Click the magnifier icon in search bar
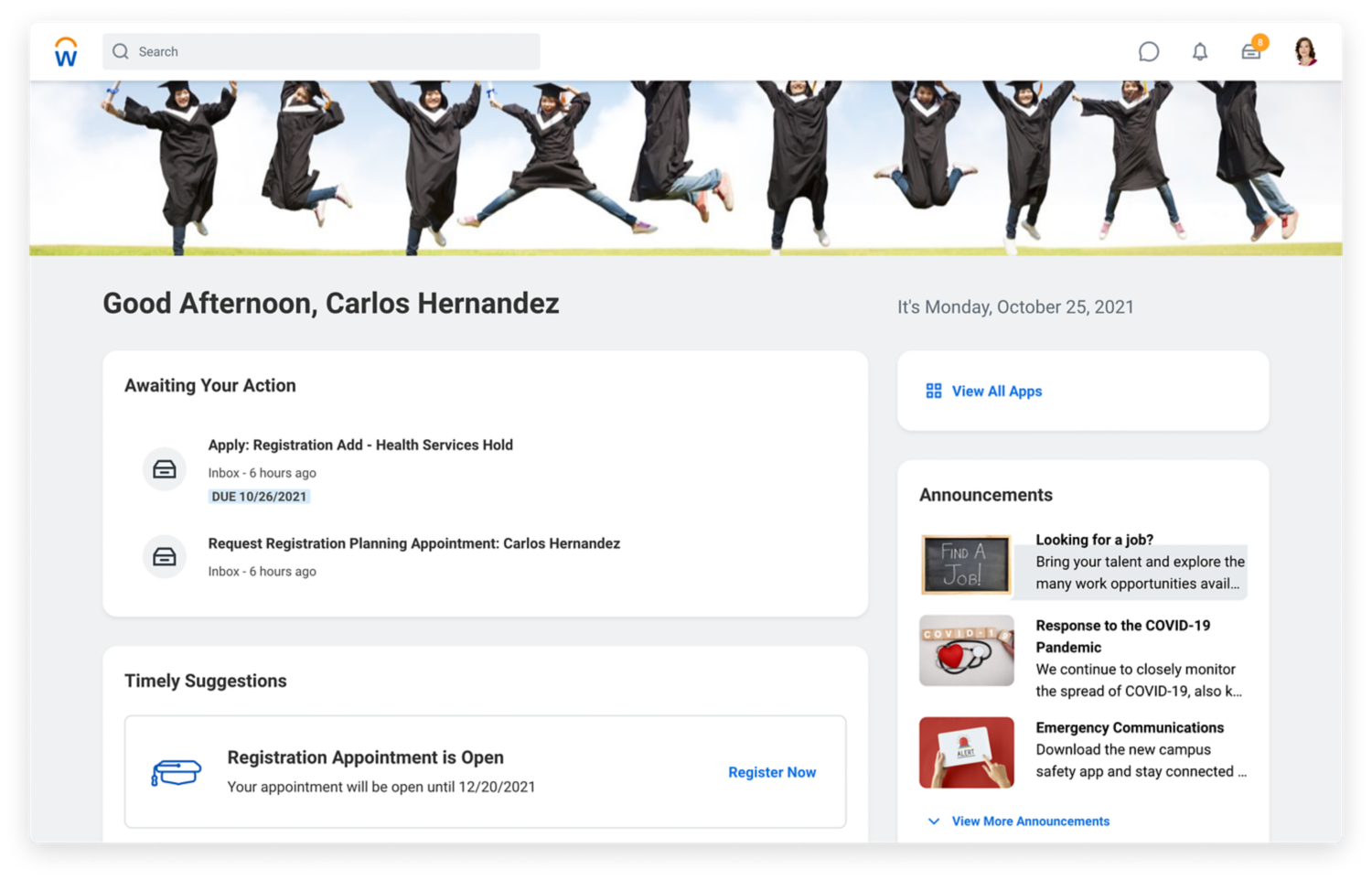Image resolution: width=1372 pixels, height=880 pixels. click(121, 52)
